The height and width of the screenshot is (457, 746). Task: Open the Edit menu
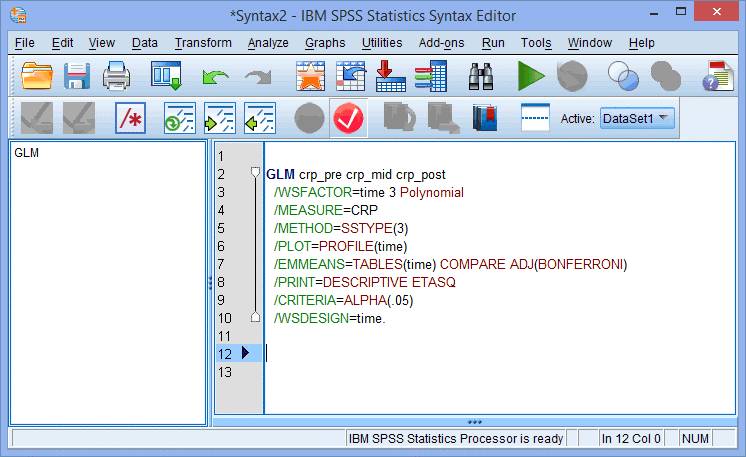pyautogui.click(x=62, y=43)
